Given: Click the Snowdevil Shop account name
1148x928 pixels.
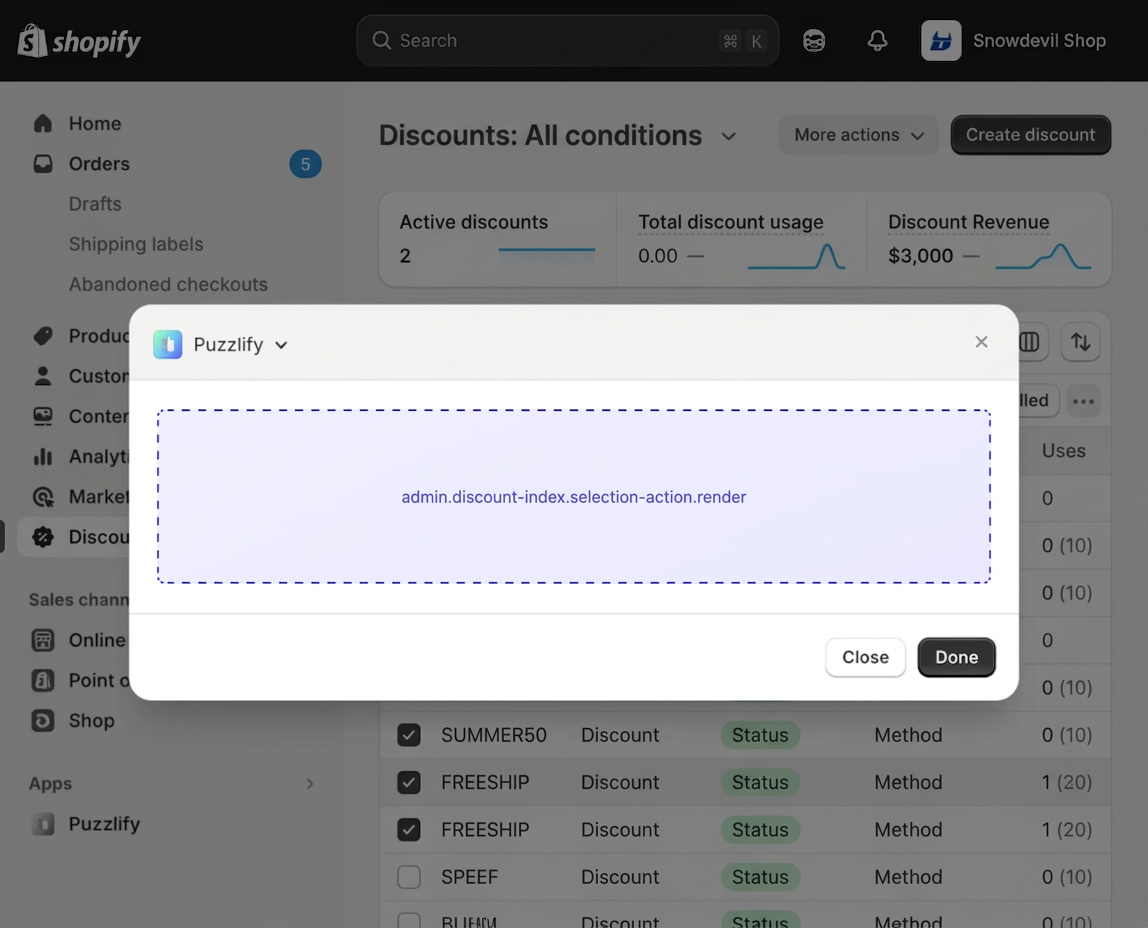Looking at the screenshot, I should (x=1039, y=41).
